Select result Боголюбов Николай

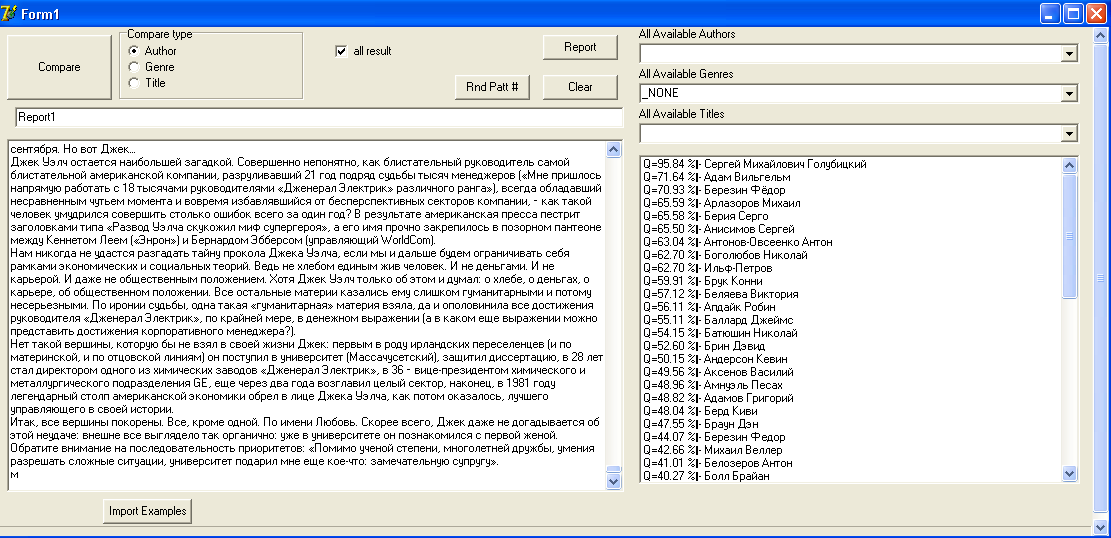pyautogui.click(x=725, y=255)
